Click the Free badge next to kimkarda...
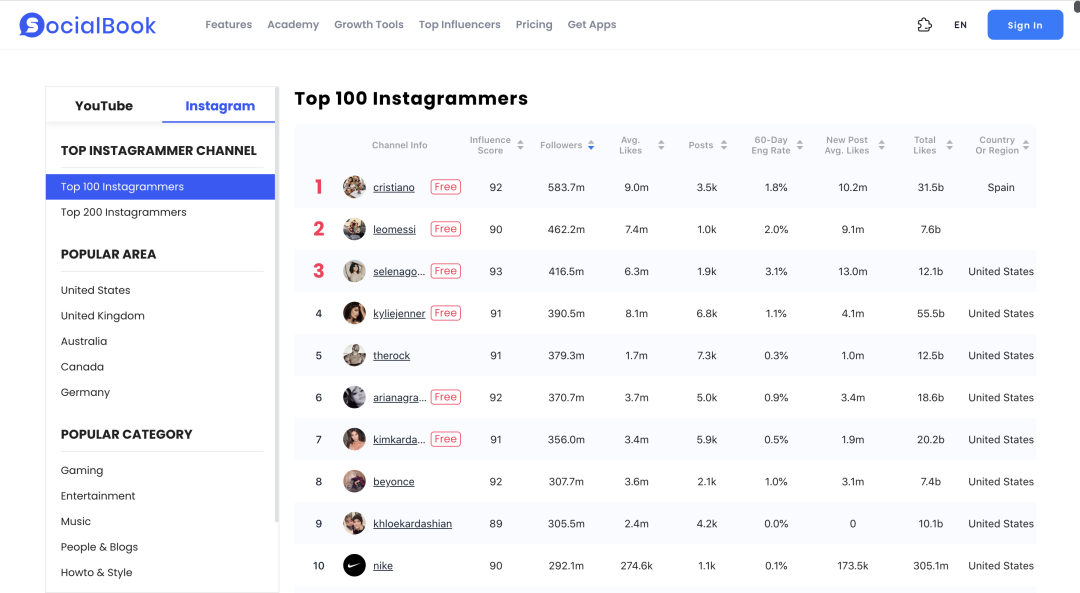Screen dimensions: 1080x593 click(x=446, y=439)
